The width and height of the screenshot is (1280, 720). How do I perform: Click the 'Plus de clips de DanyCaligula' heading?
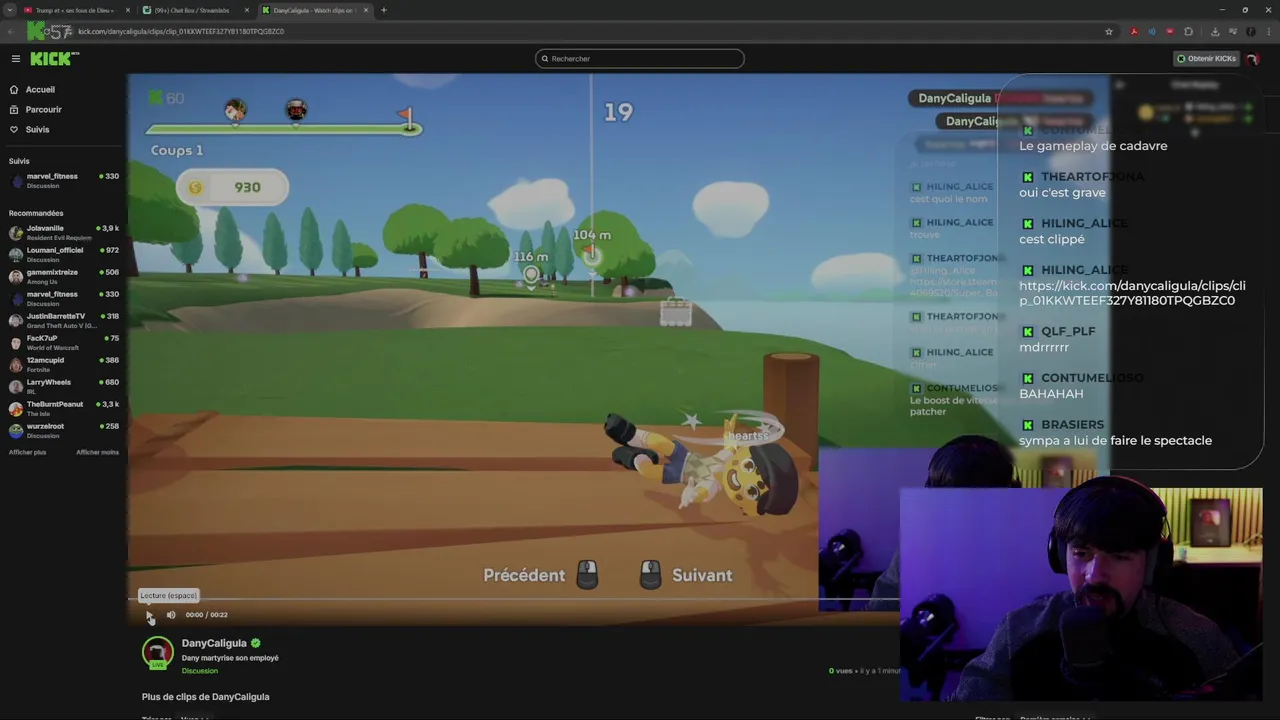(205, 697)
